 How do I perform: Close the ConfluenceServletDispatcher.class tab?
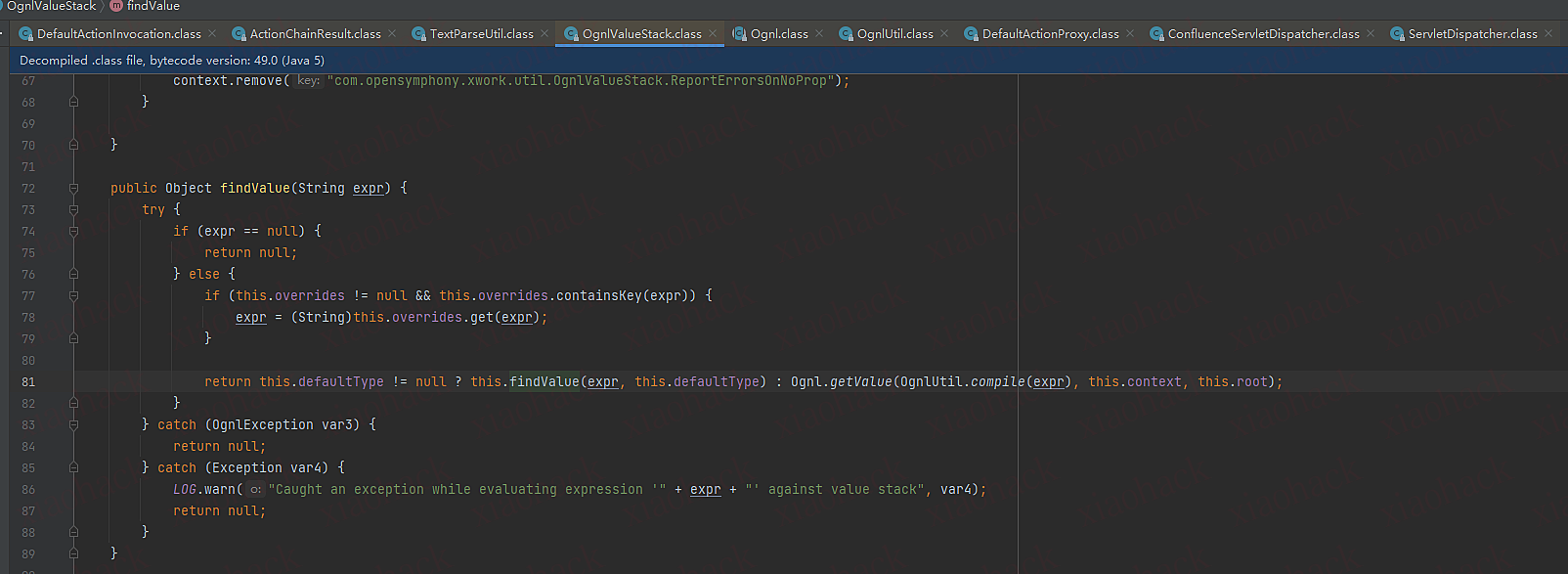coord(1371,33)
